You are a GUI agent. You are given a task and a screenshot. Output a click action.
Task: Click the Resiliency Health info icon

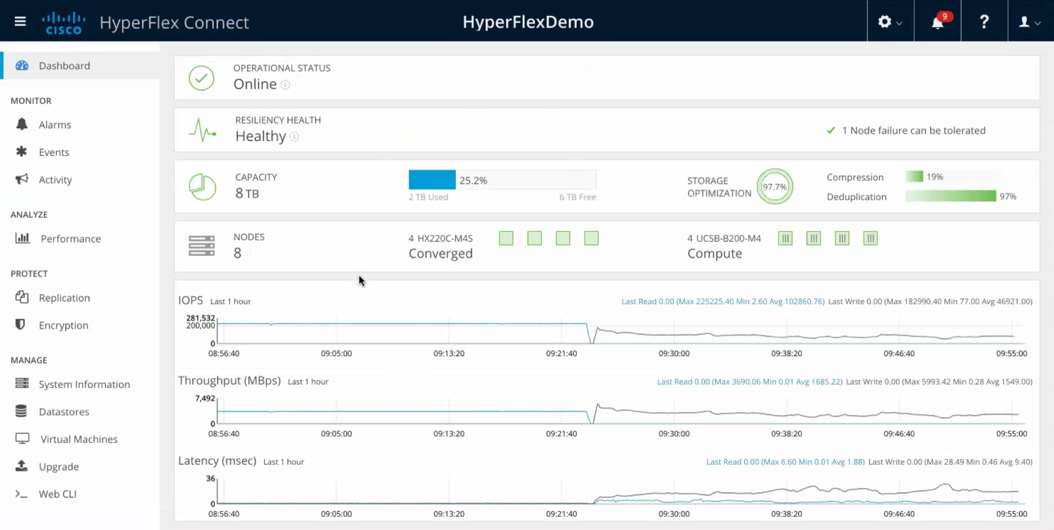pos(294,137)
